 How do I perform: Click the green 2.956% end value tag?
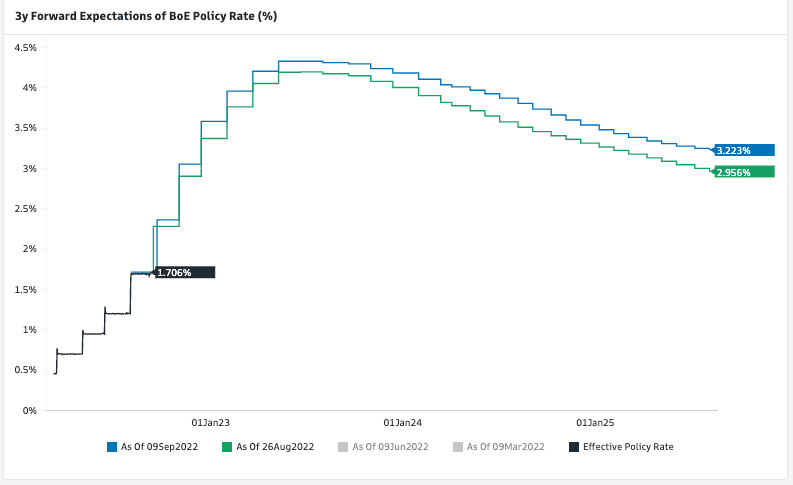pyautogui.click(x=745, y=172)
